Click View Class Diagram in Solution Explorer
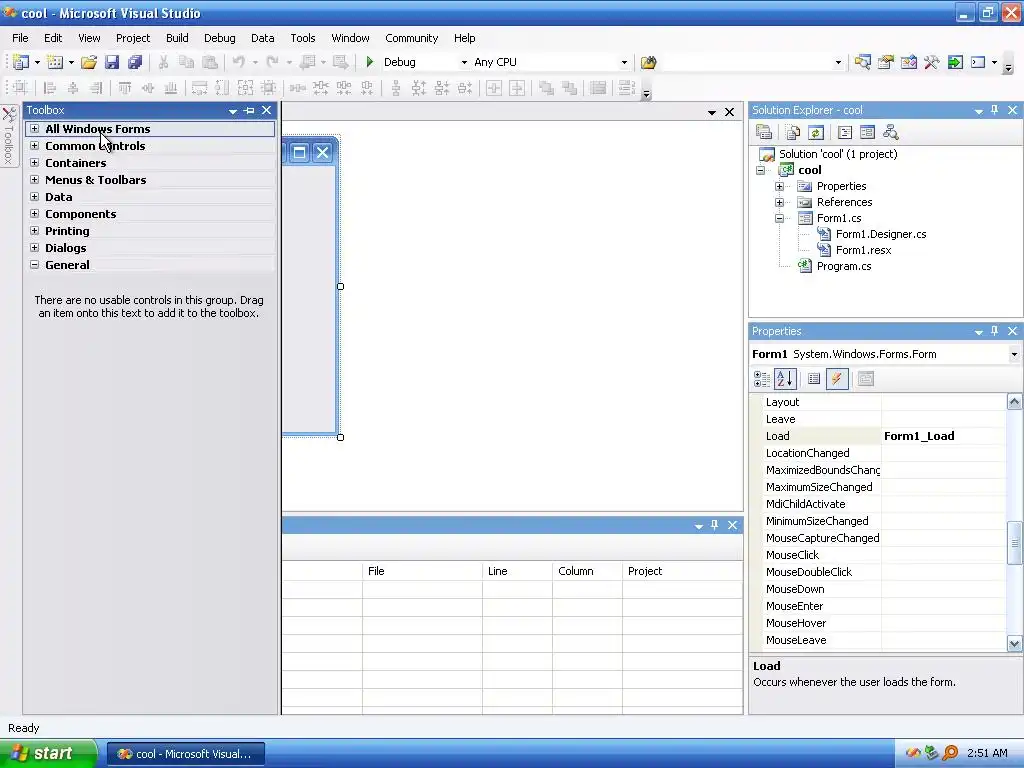Image resolution: width=1024 pixels, height=768 pixels. coord(890,133)
